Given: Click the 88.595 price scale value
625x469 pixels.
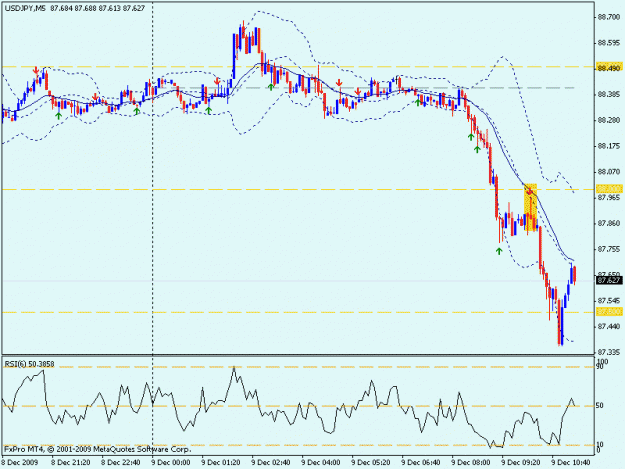Looking at the screenshot, I should point(609,43).
